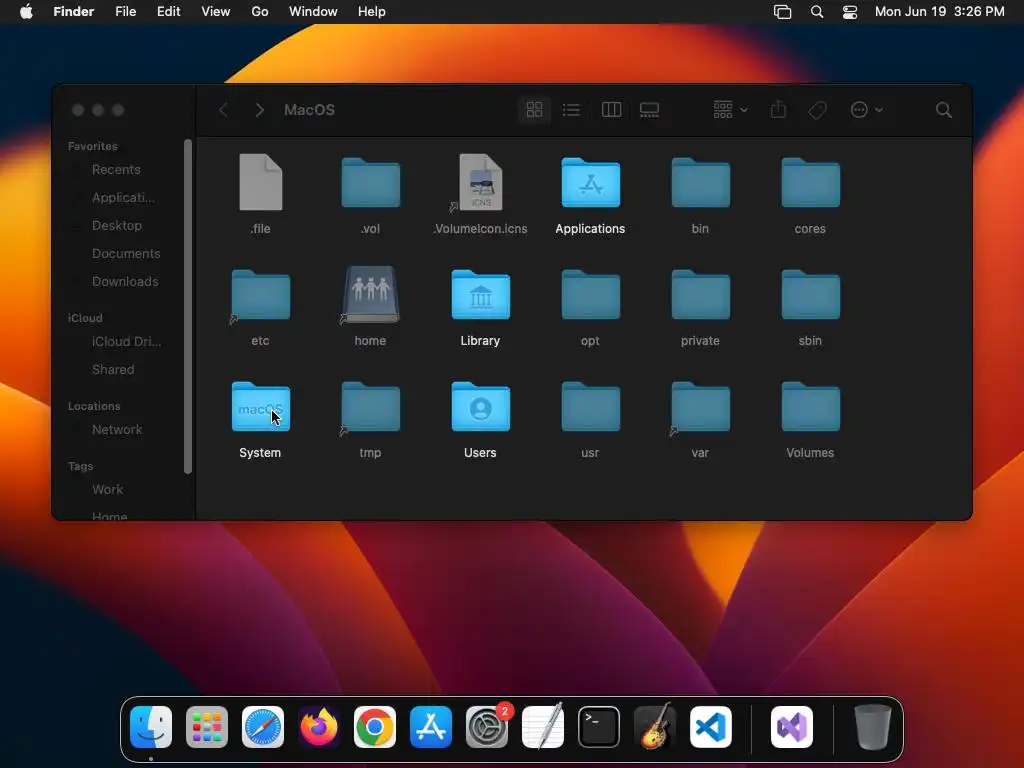This screenshot has height=768, width=1024.
Task: Launch Visual Studio Code from Dock
Action: tap(711, 727)
